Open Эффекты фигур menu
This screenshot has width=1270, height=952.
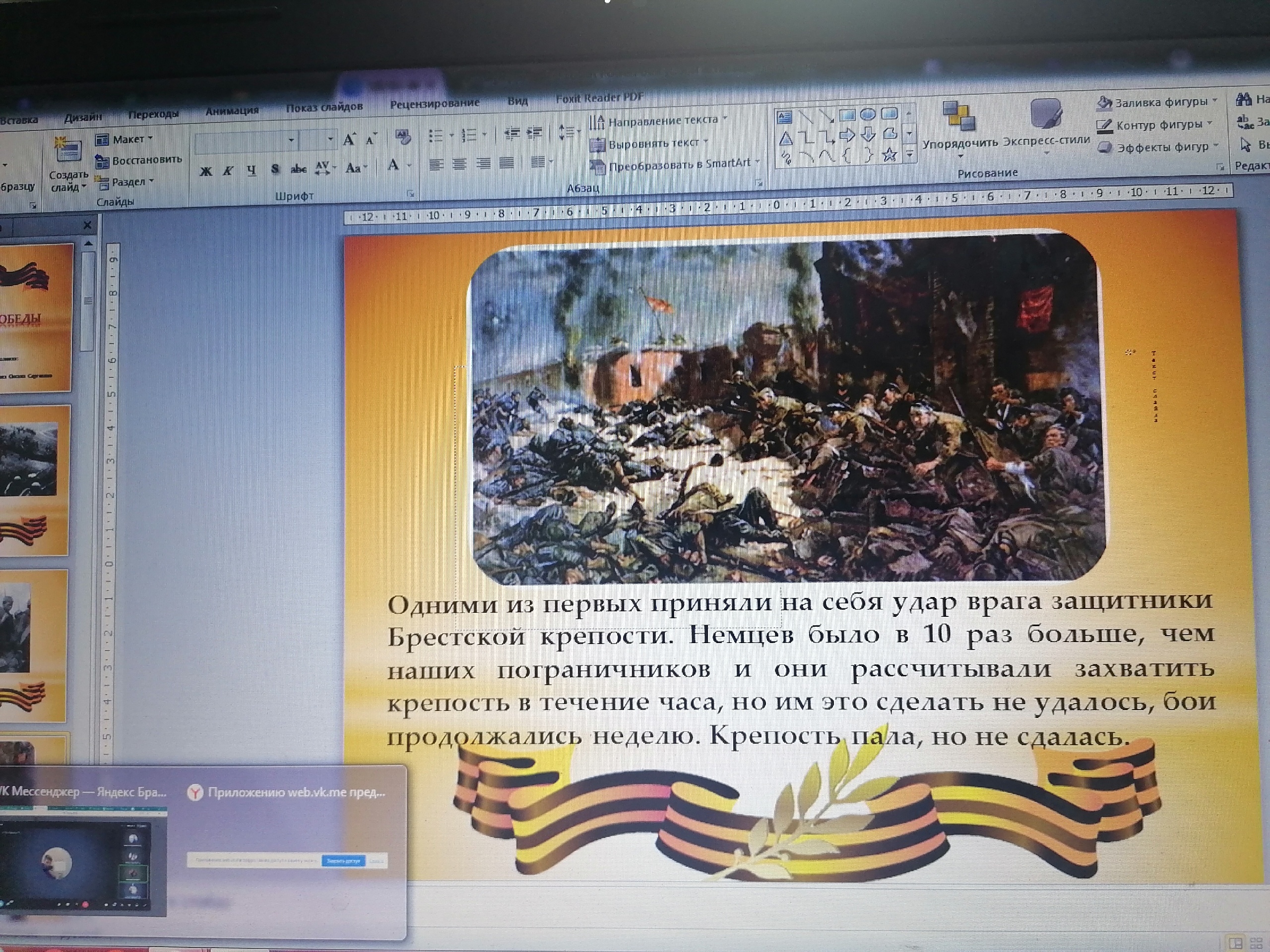click(1158, 147)
